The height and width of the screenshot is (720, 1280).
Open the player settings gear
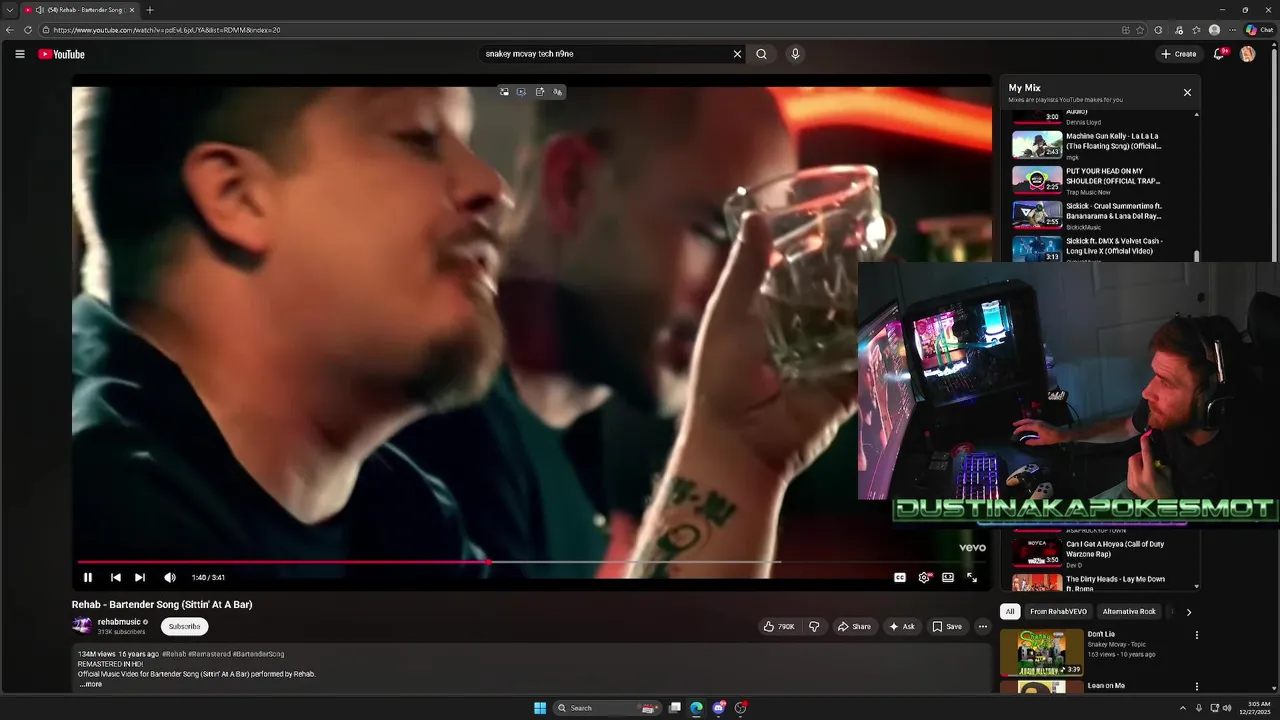coord(924,577)
